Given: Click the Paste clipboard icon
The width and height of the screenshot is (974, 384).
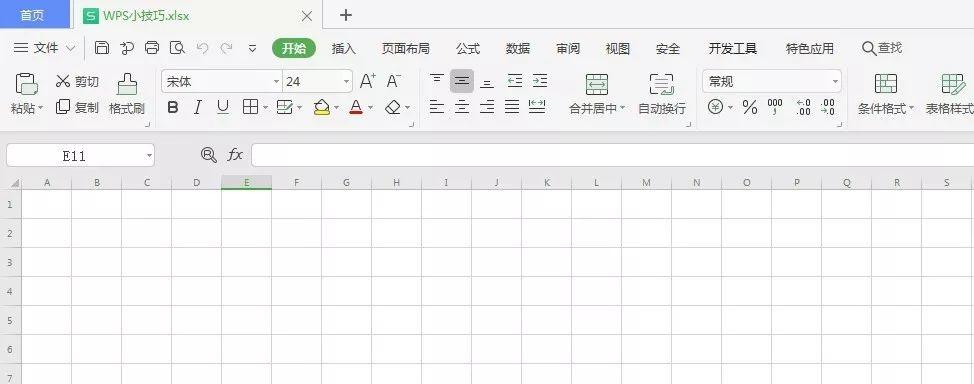Looking at the screenshot, I should [27, 83].
